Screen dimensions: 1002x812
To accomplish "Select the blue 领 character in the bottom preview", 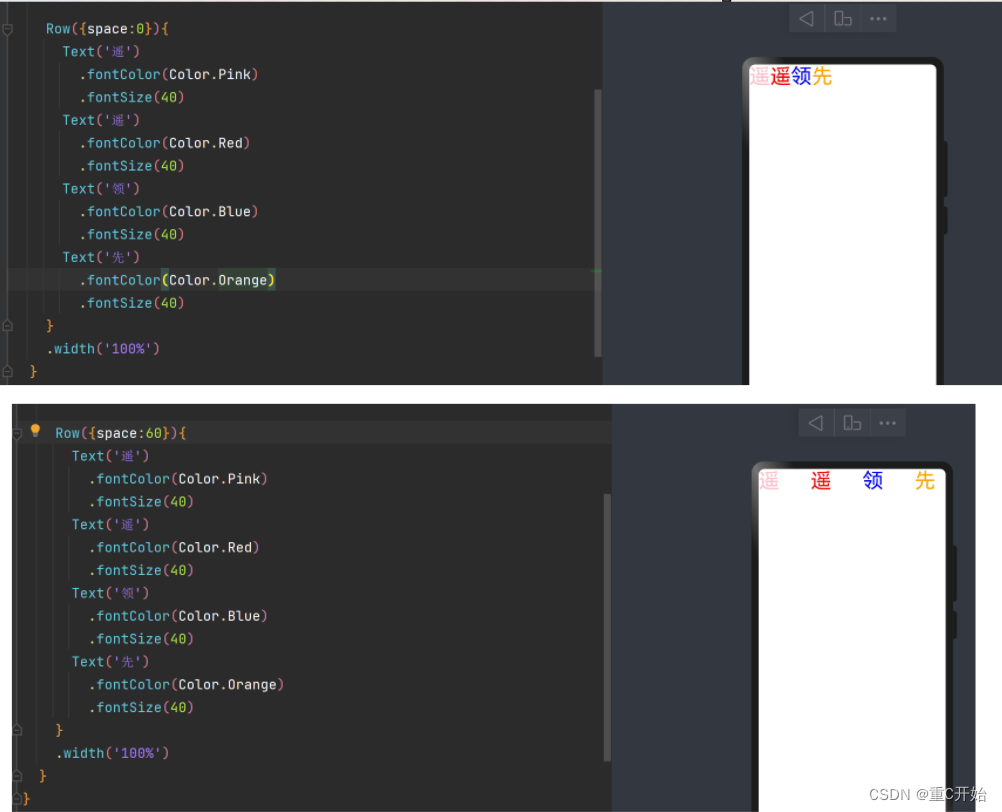I will (x=872, y=481).
